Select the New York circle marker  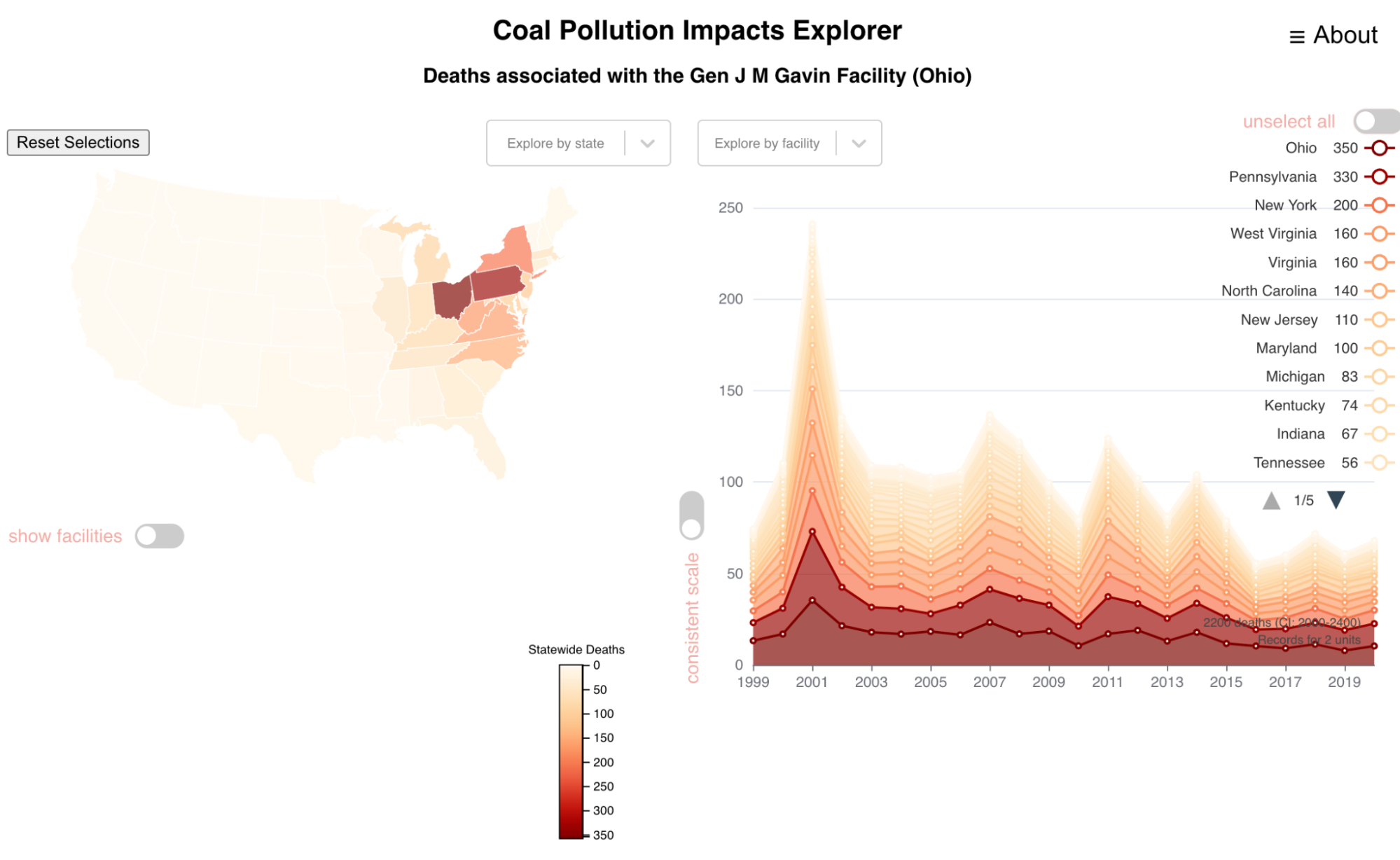[x=1378, y=205]
